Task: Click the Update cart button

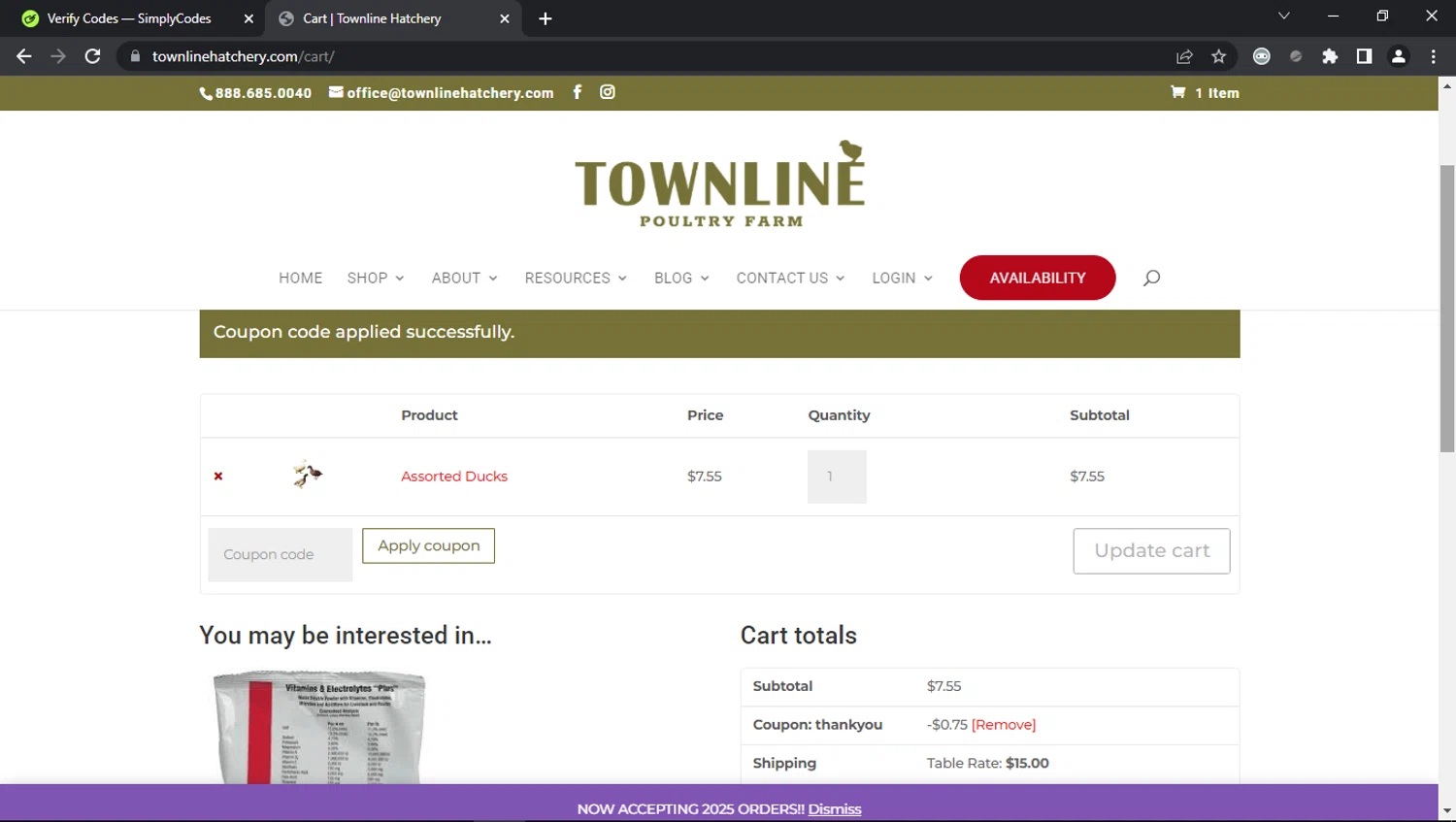Action: 1151,550
